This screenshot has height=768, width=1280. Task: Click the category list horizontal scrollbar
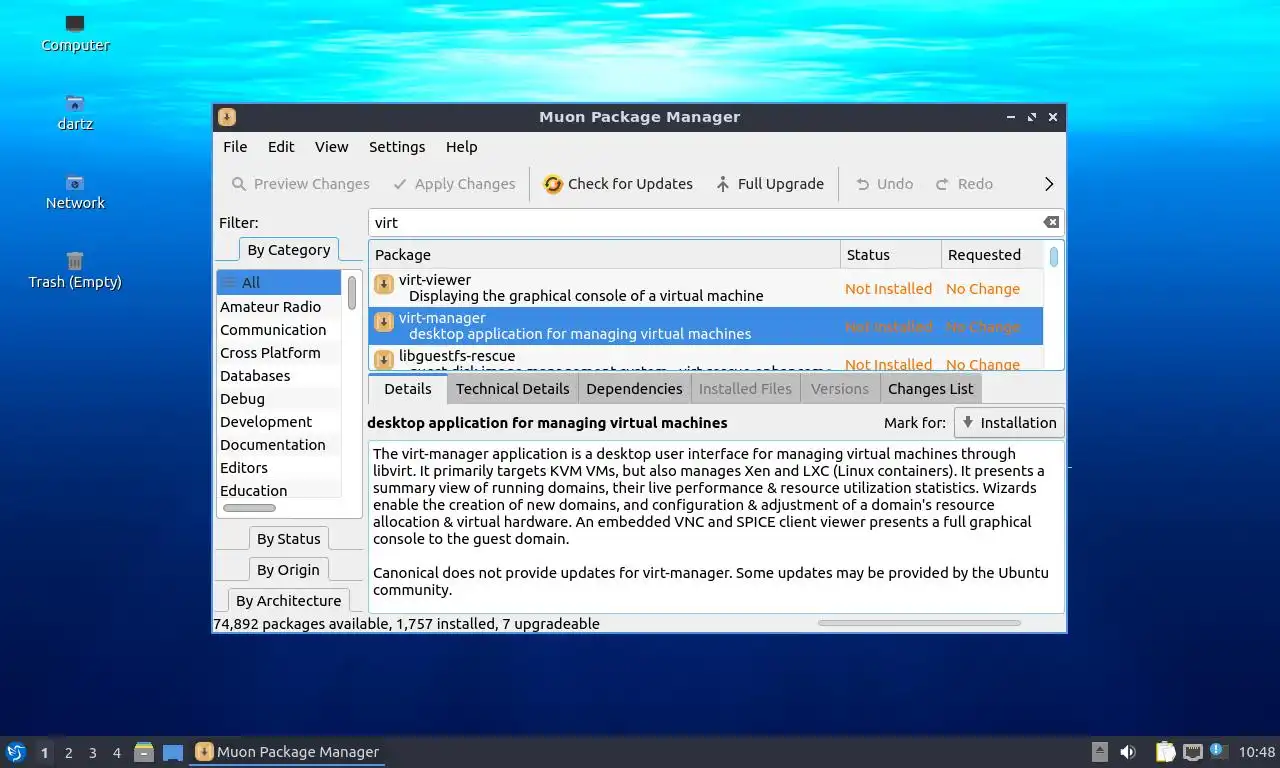pos(249,508)
